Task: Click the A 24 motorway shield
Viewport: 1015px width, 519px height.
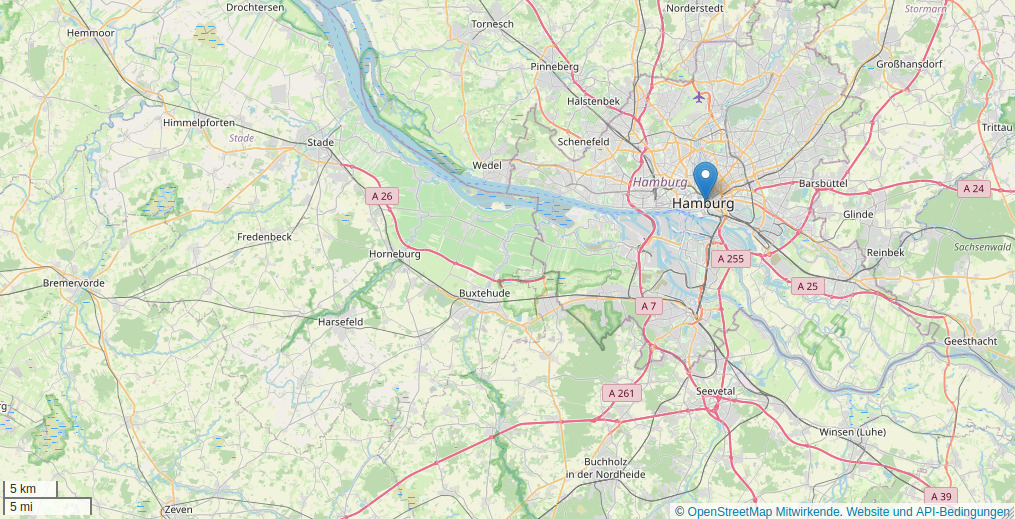Action: point(973,189)
